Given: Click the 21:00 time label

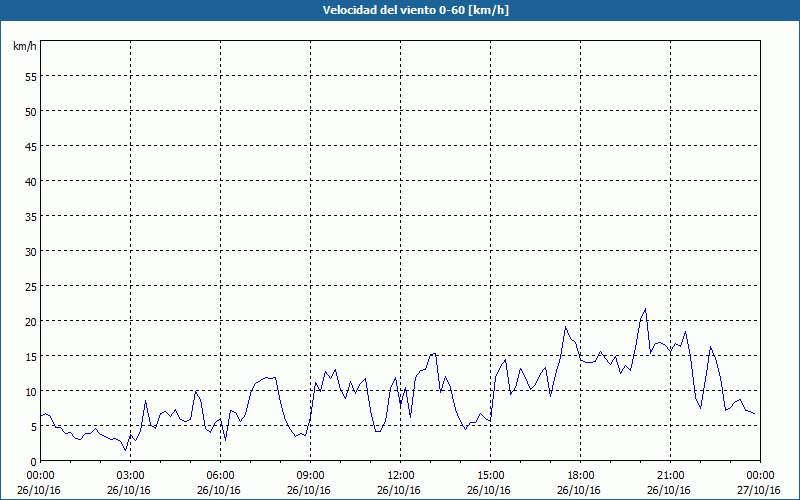Looking at the screenshot, I should click(669, 475).
